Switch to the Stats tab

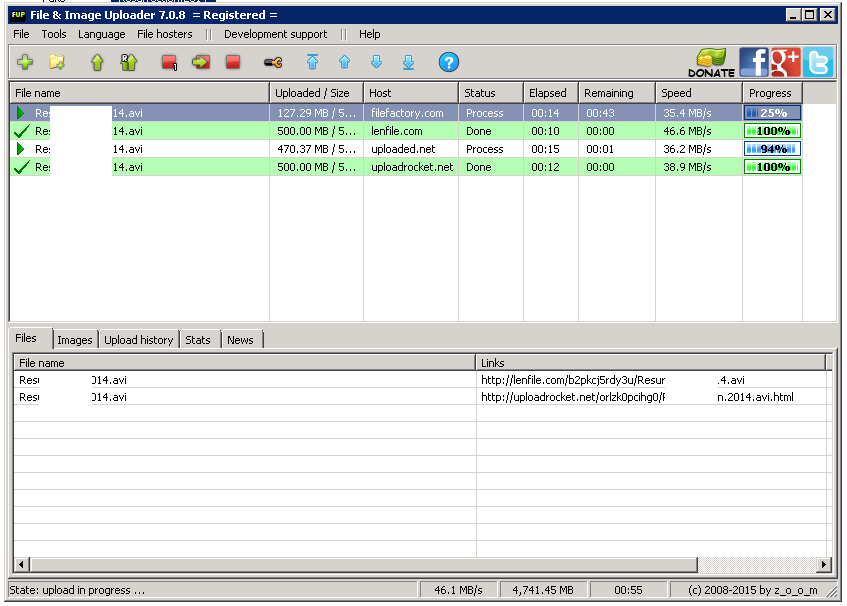point(198,340)
